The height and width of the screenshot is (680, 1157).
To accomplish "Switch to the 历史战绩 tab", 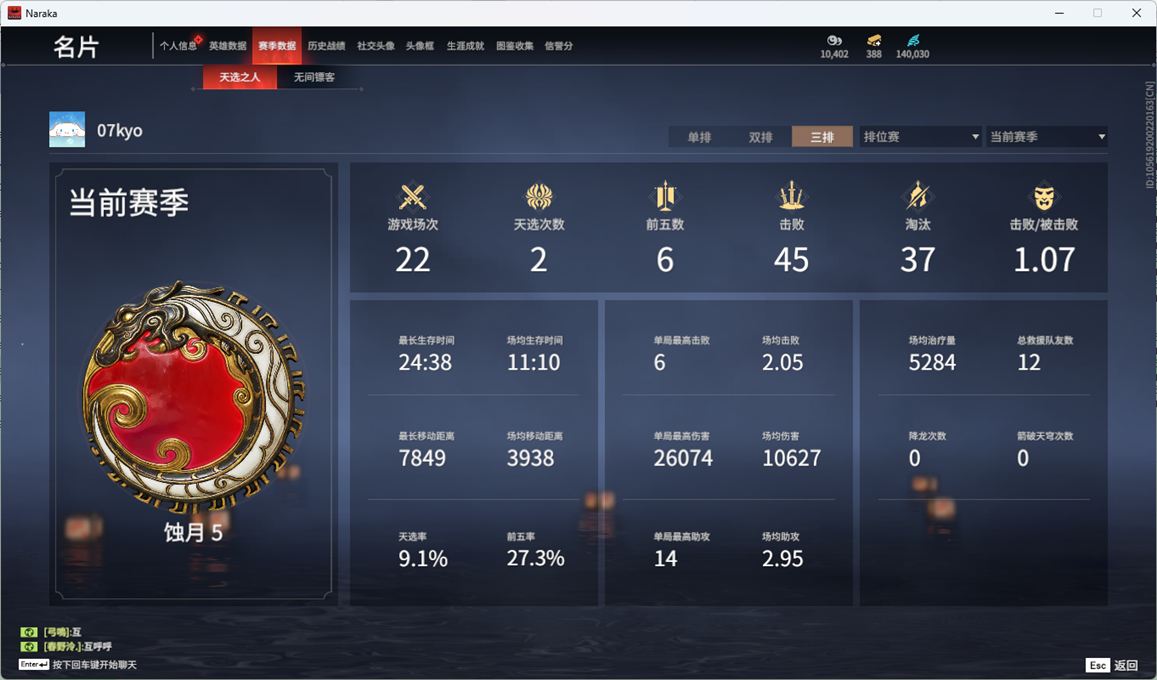I will coord(326,46).
